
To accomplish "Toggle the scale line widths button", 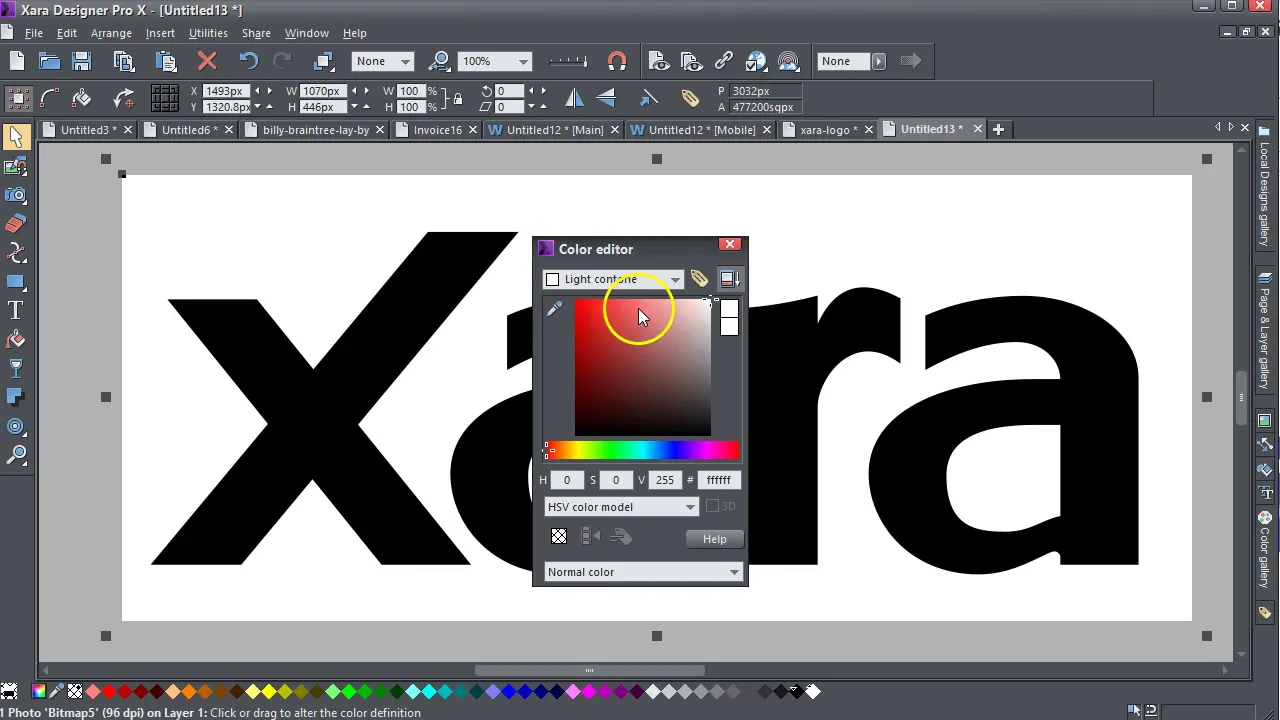I will coord(648,98).
